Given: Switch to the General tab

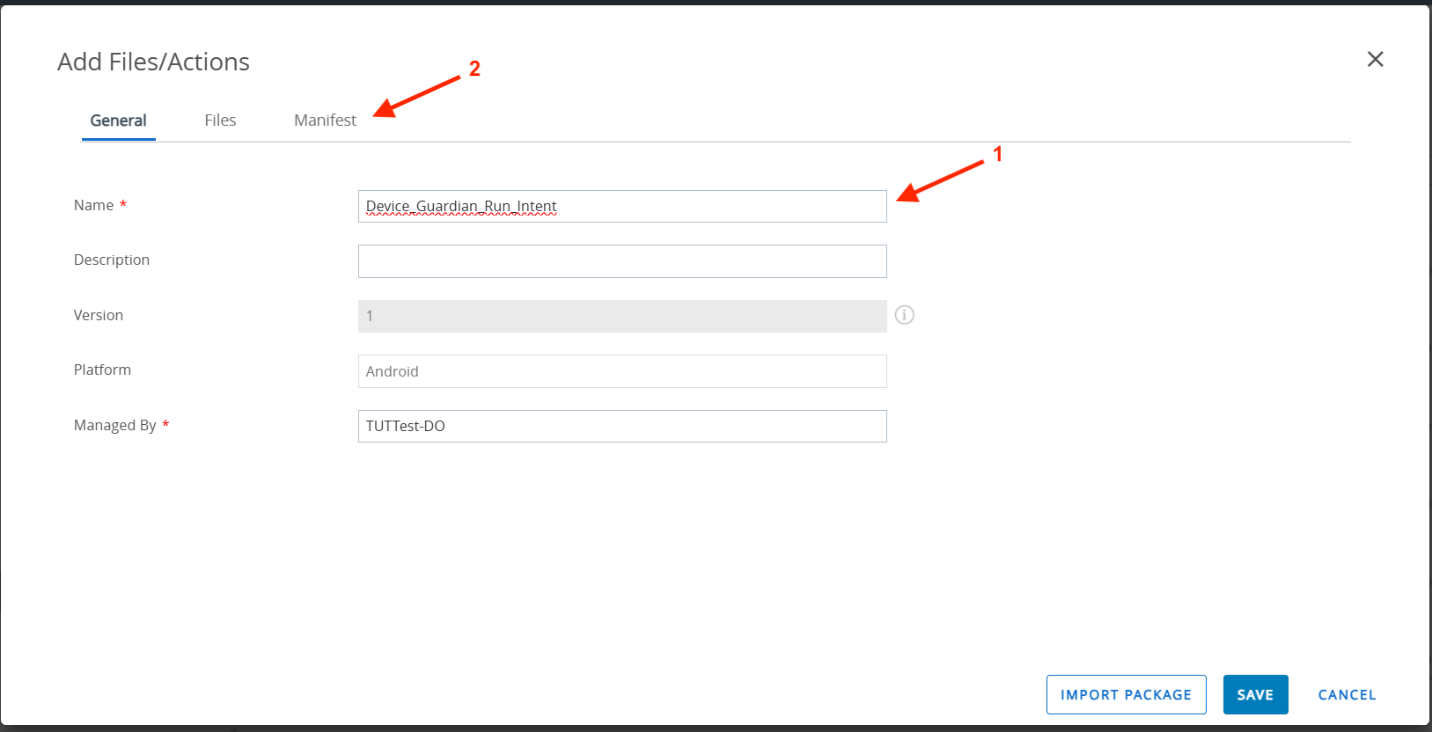Looking at the screenshot, I should click(x=118, y=121).
